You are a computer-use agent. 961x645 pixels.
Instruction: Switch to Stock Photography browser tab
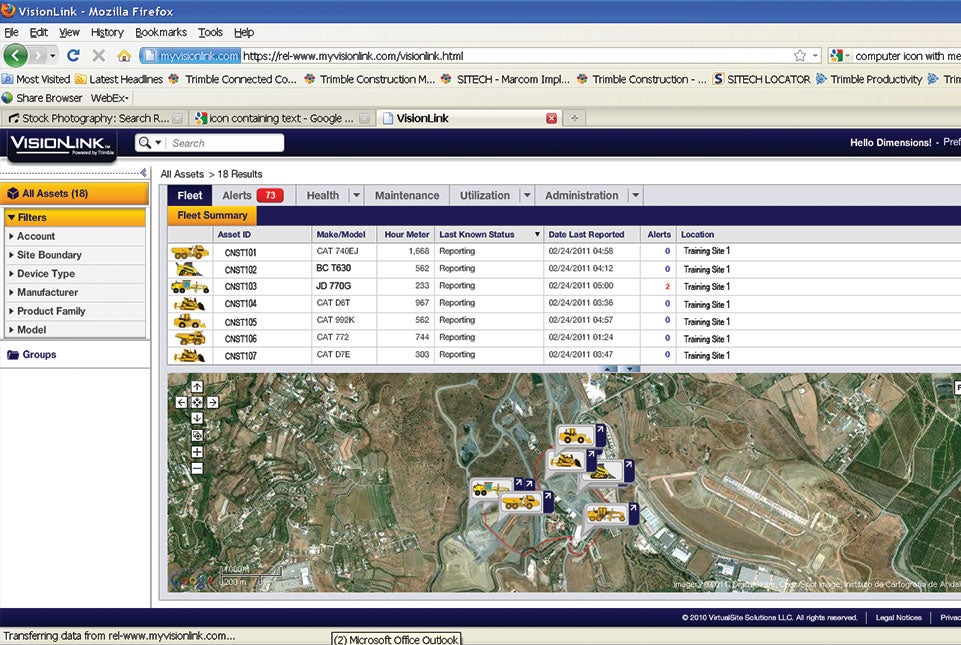(94, 118)
